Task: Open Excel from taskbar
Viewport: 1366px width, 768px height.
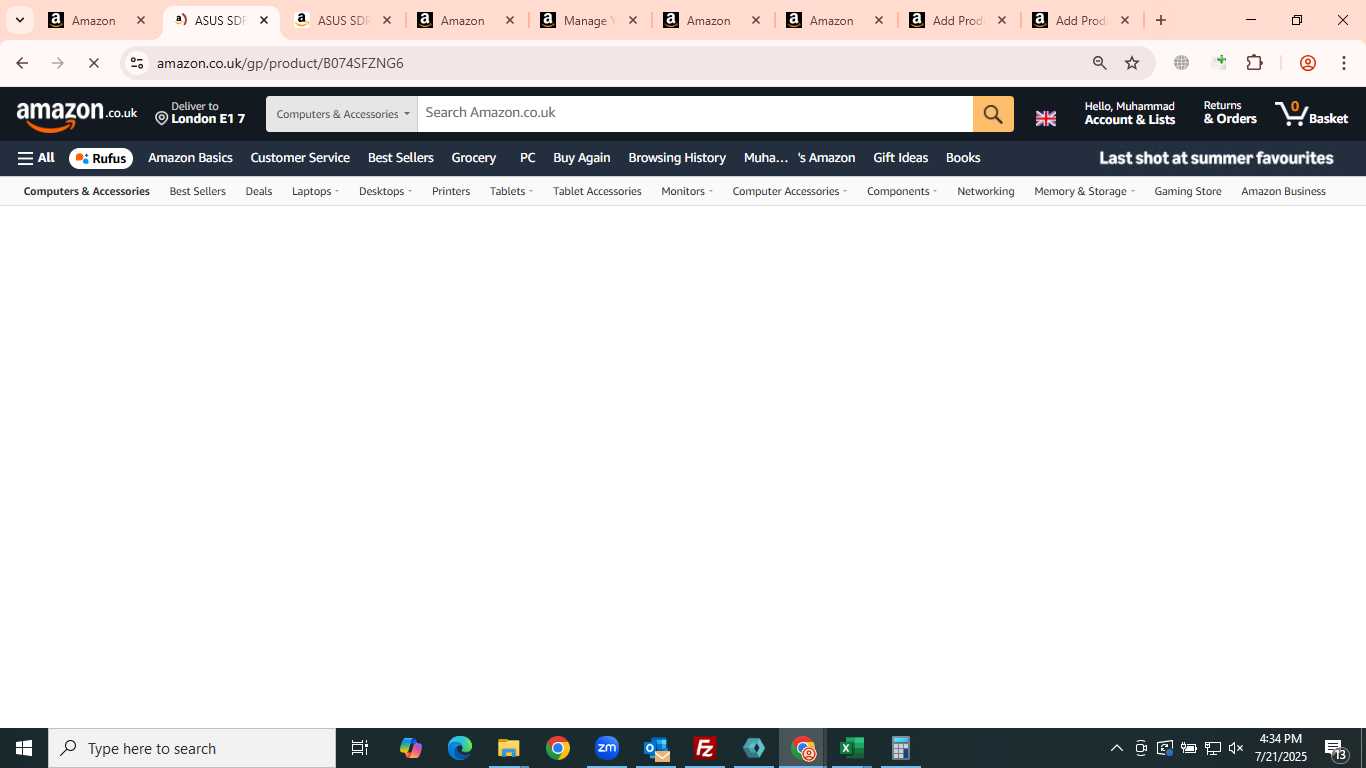Action: 851,748
